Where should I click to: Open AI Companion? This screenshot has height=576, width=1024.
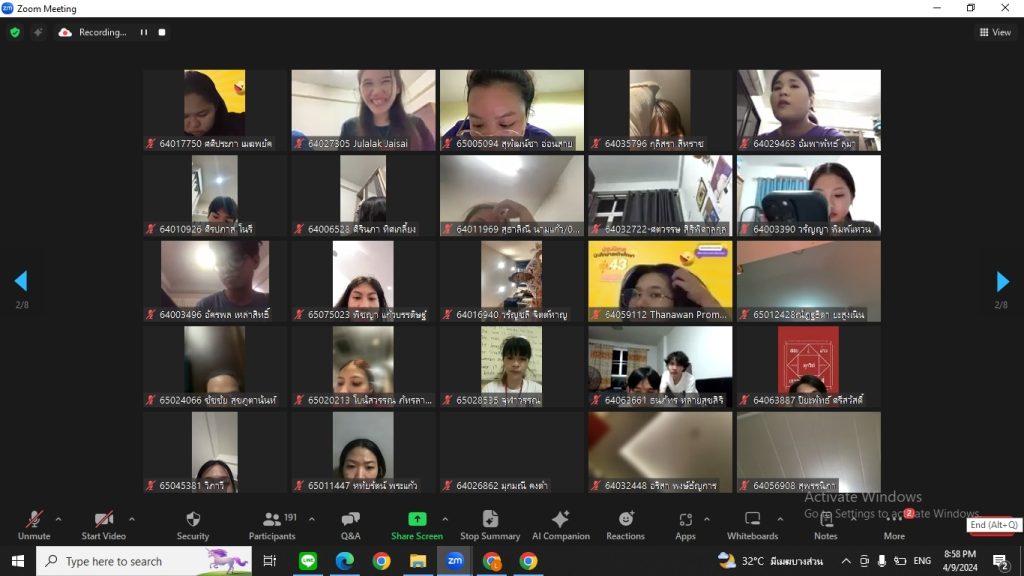coord(560,526)
